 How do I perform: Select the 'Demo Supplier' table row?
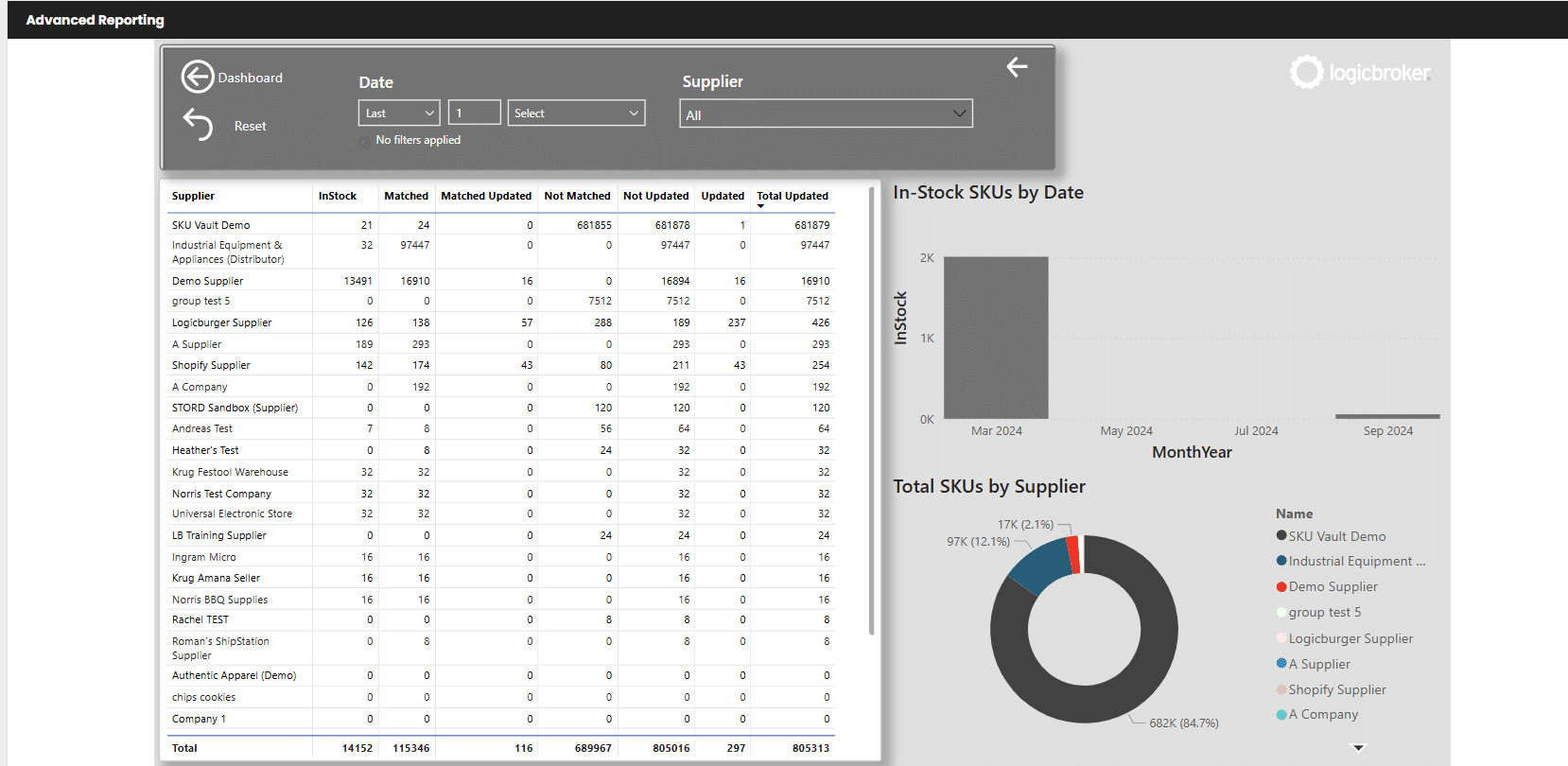coord(501,281)
